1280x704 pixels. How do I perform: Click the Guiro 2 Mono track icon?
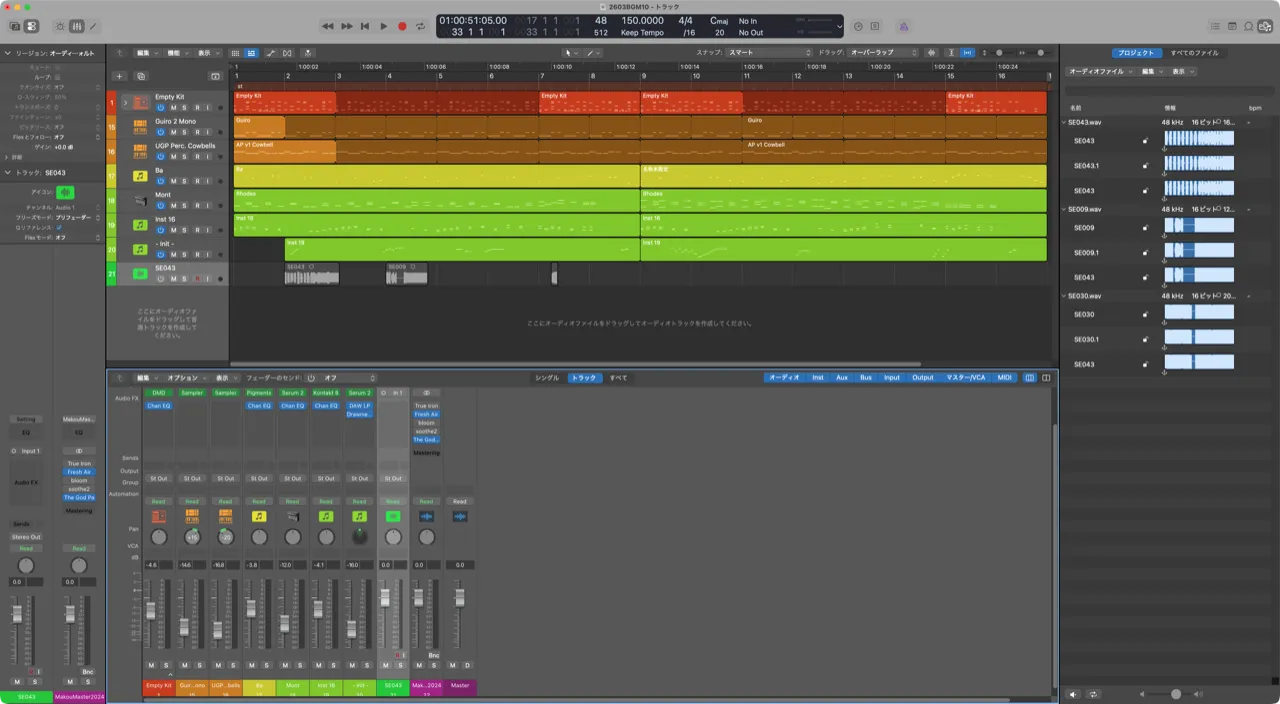point(140,126)
